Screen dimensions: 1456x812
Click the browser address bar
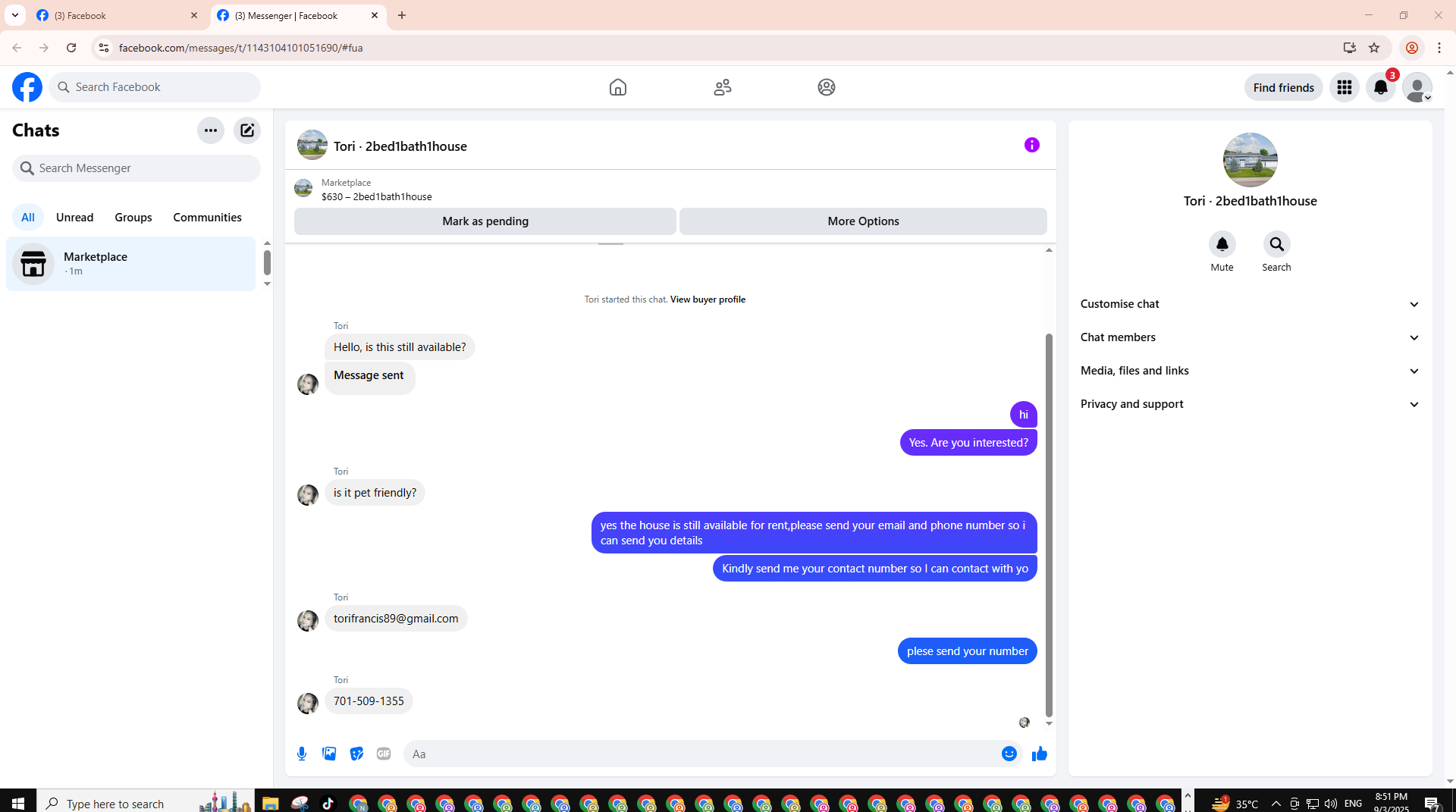[720, 48]
